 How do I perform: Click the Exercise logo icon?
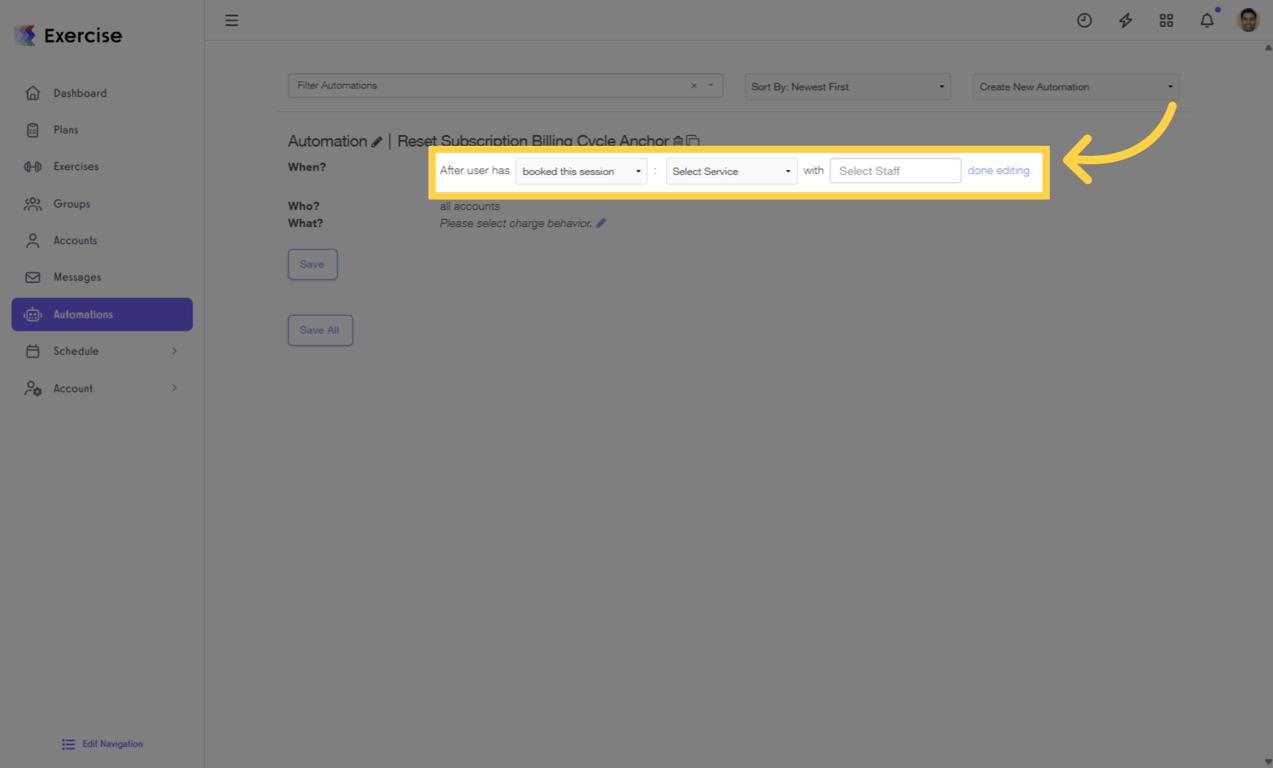[x=25, y=36]
